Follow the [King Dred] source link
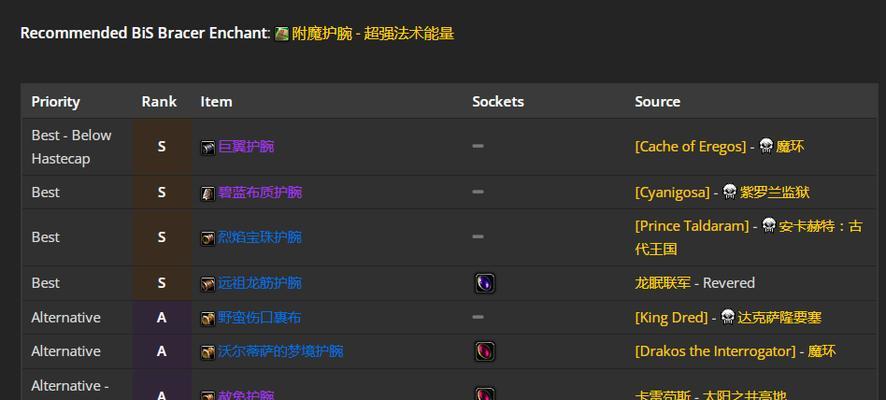This screenshot has height=400, width=886. point(671,318)
